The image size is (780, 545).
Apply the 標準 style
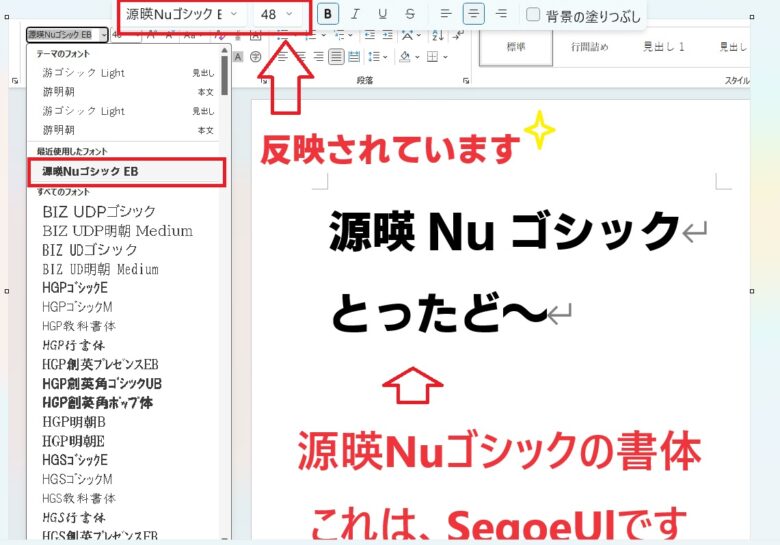tap(516, 47)
